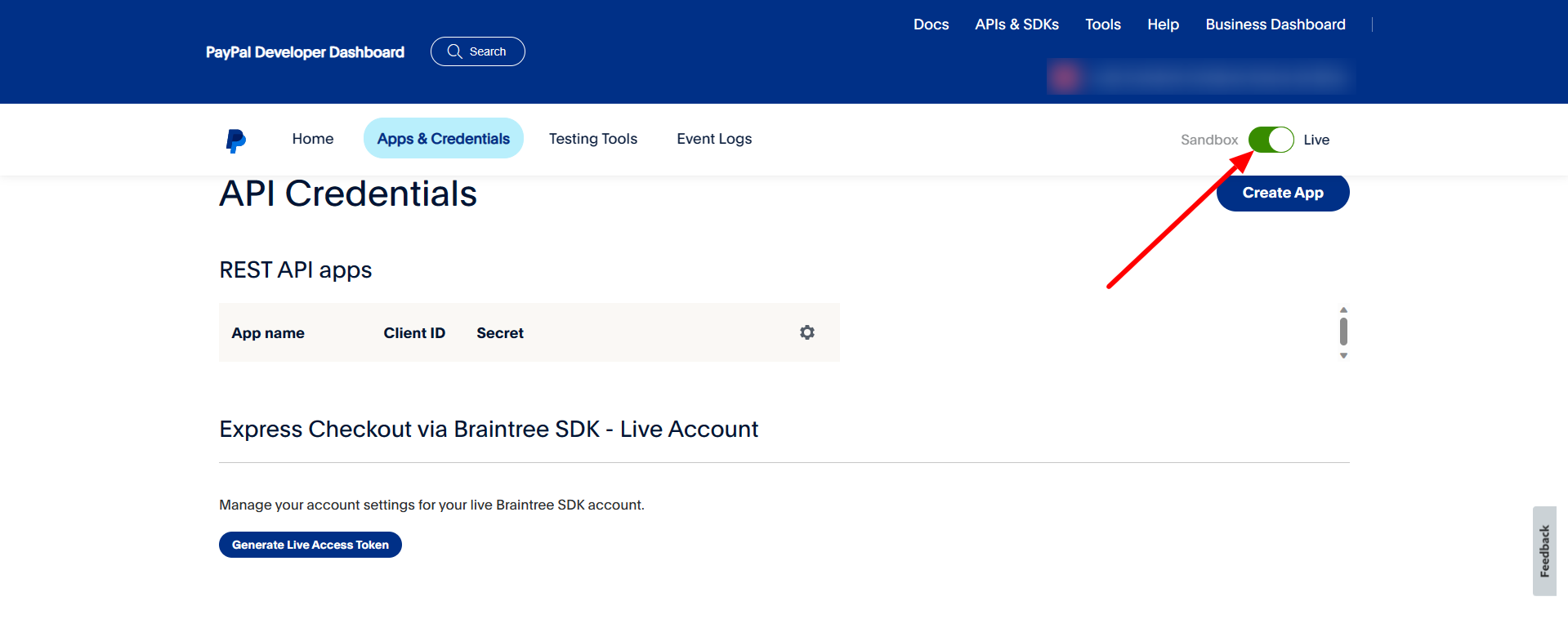1568x619 pixels.
Task: Open APIs & SDKs menu
Action: [x=1016, y=24]
